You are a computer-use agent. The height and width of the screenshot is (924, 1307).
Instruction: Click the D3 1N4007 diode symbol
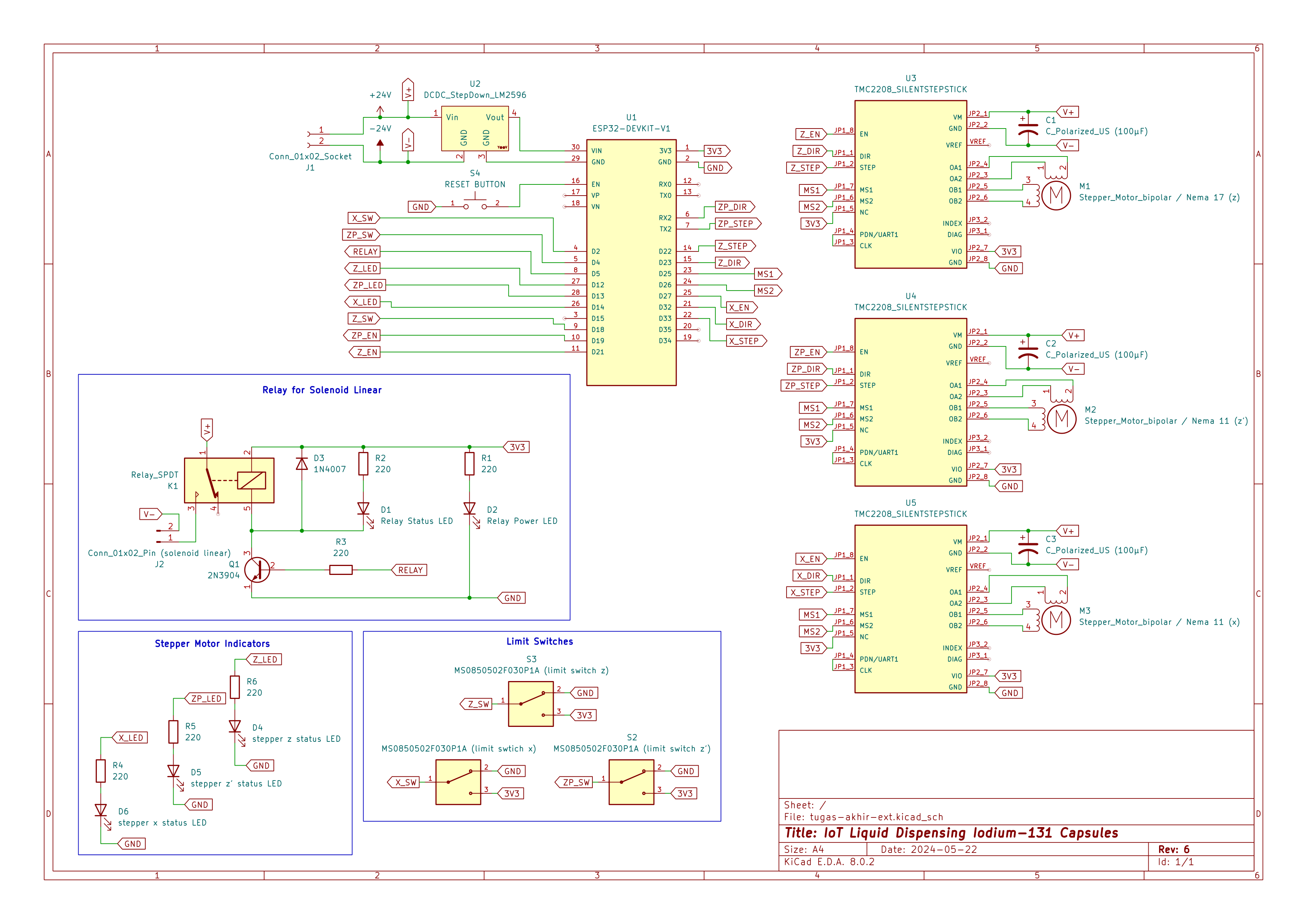click(x=302, y=464)
